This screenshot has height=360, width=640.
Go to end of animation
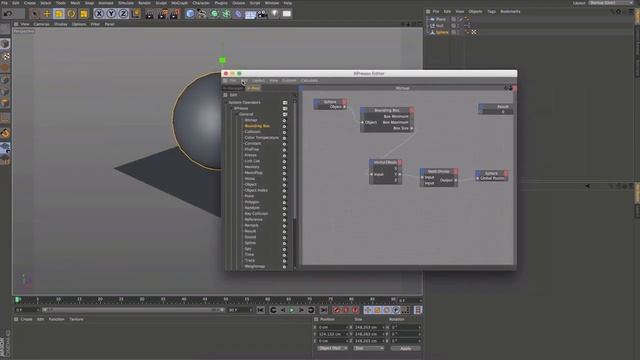pos(324,310)
